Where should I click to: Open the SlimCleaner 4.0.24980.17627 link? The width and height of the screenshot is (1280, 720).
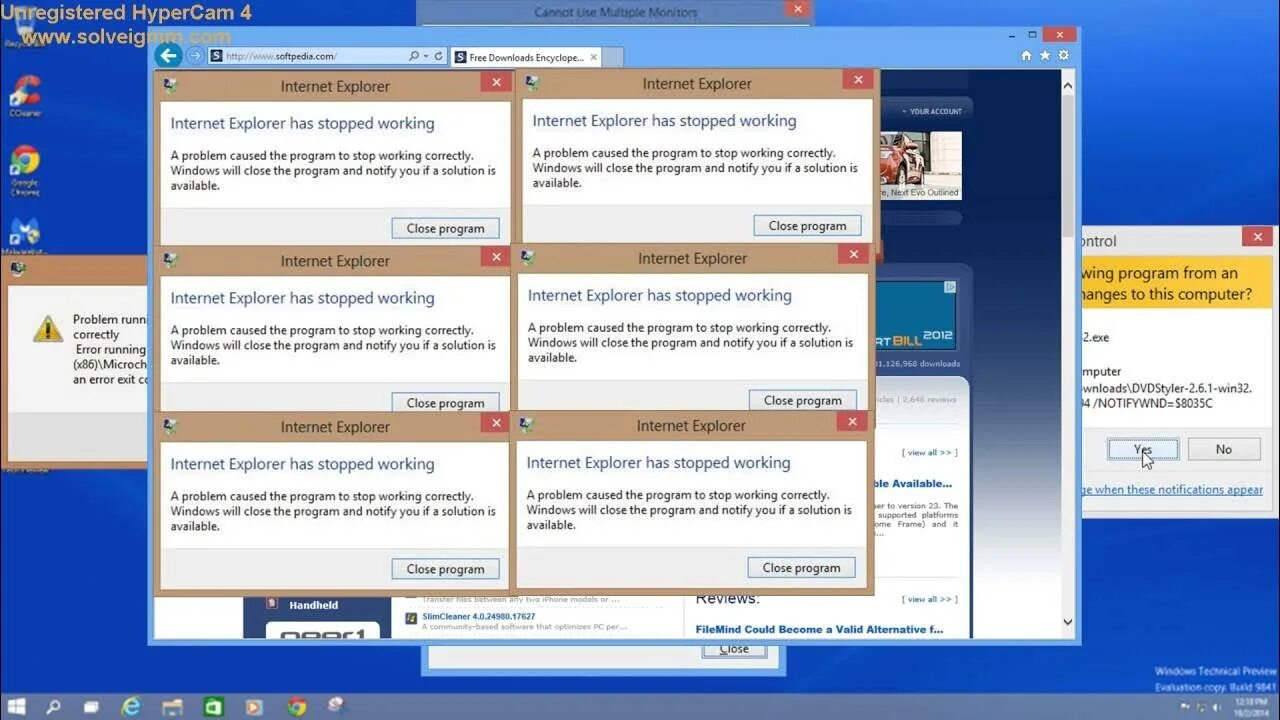click(478, 616)
